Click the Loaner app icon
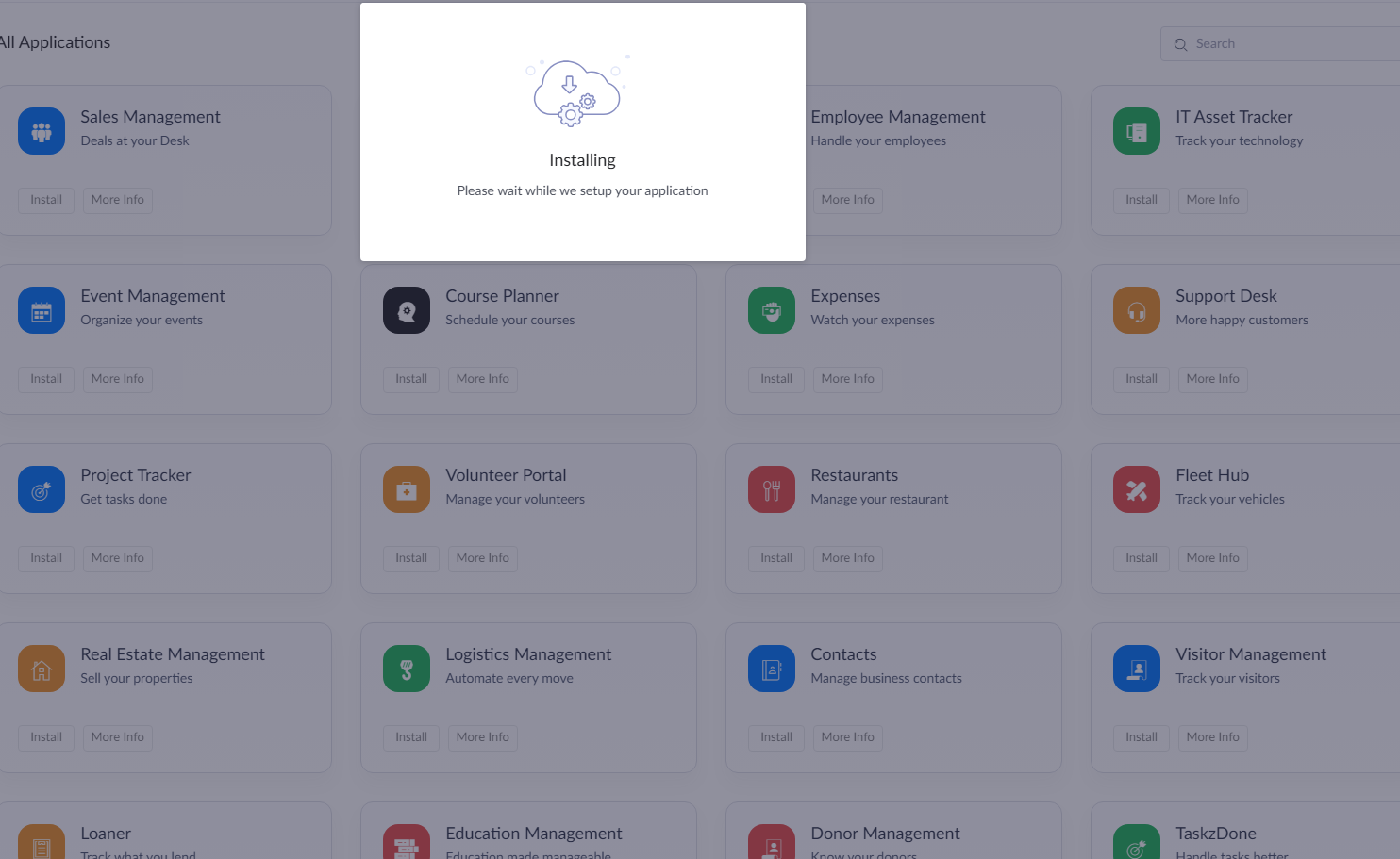This screenshot has height=859, width=1400. click(42, 841)
